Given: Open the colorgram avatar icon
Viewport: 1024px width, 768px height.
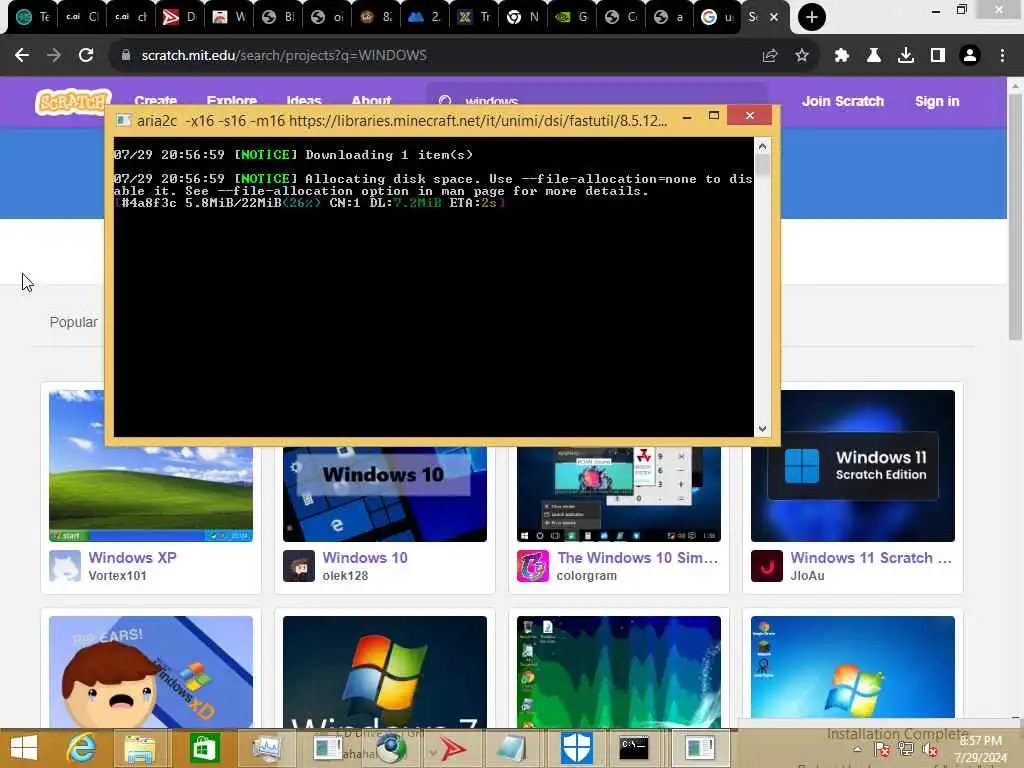Looking at the screenshot, I should pyautogui.click(x=533, y=566).
